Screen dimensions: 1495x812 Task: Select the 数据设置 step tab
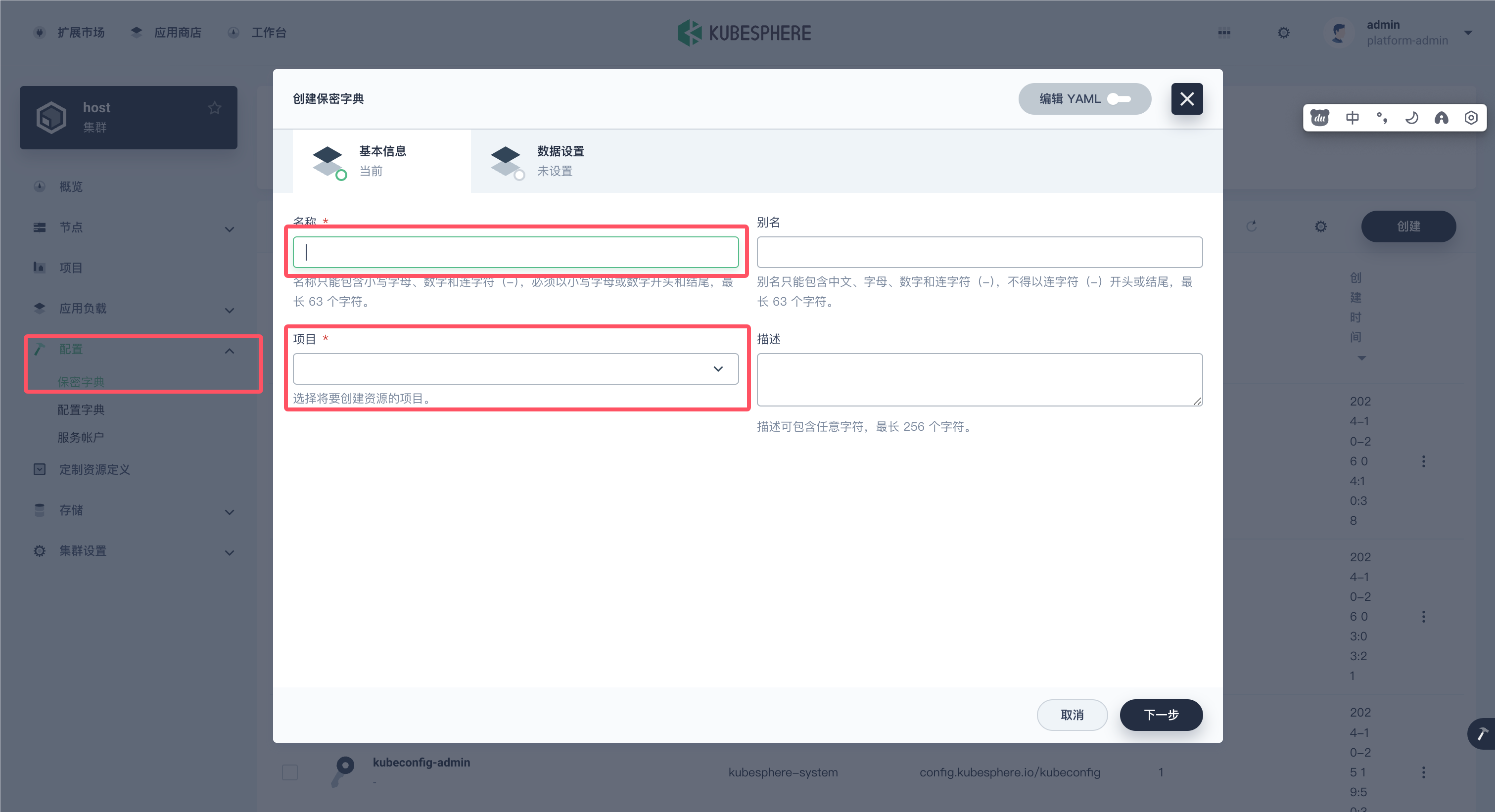pos(560,161)
